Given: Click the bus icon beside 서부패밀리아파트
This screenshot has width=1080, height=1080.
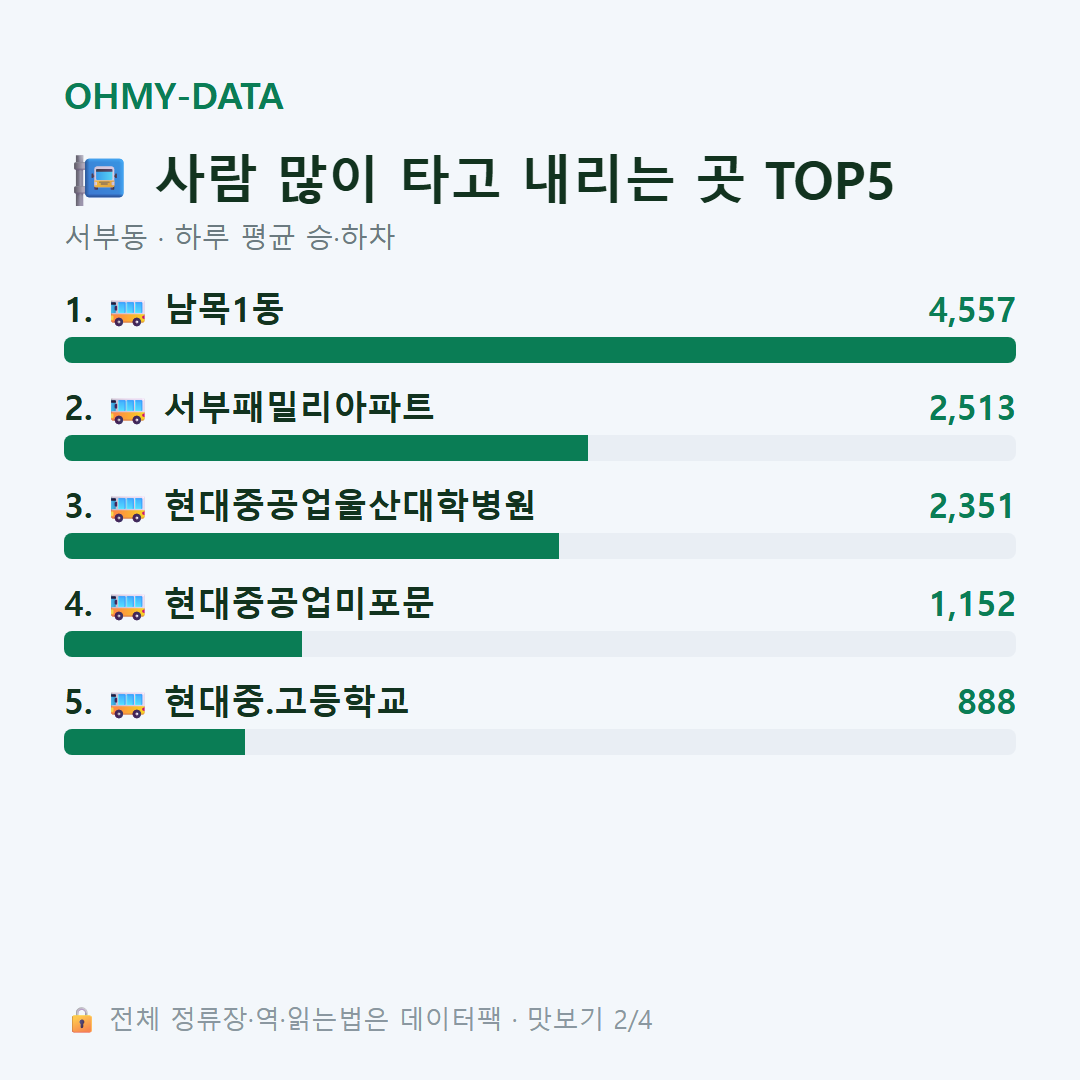Looking at the screenshot, I should pyautogui.click(x=127, y=411).
